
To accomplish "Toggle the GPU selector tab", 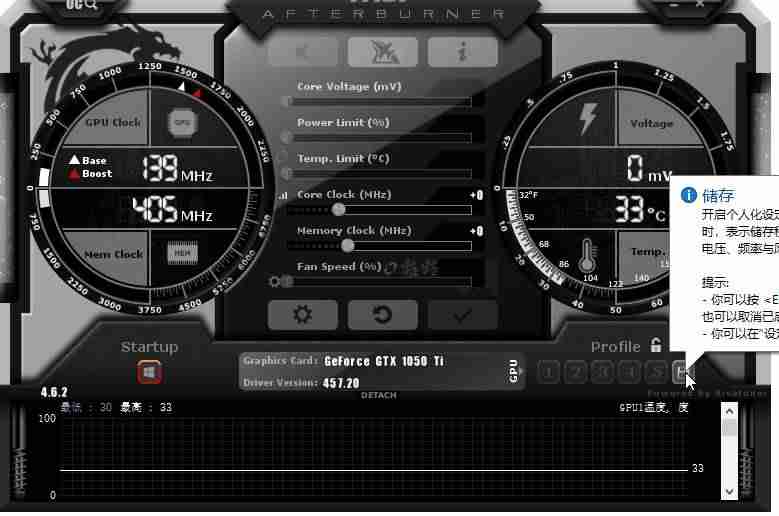I will 513,371.
